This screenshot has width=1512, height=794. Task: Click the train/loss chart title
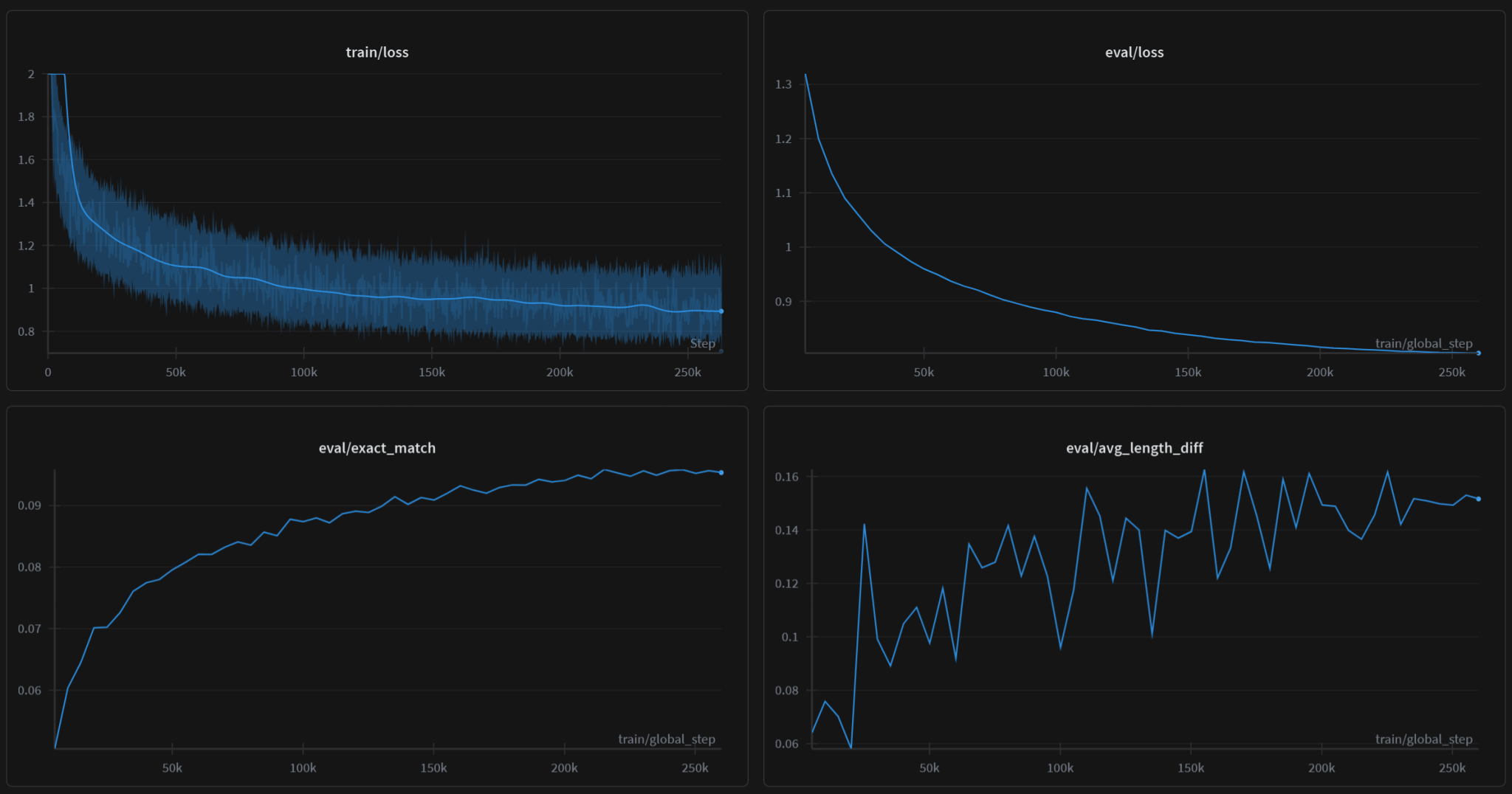coord(378,52)
